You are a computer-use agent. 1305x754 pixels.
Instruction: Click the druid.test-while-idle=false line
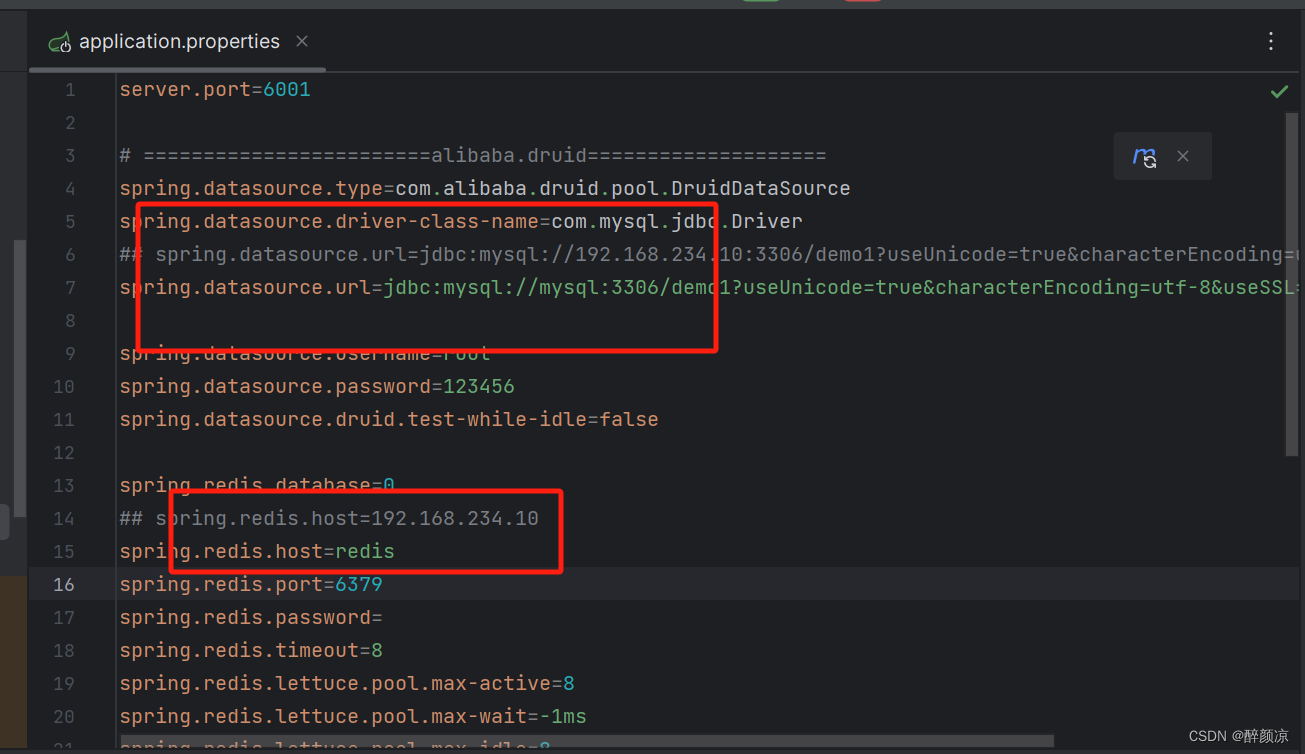click(389, 419)
